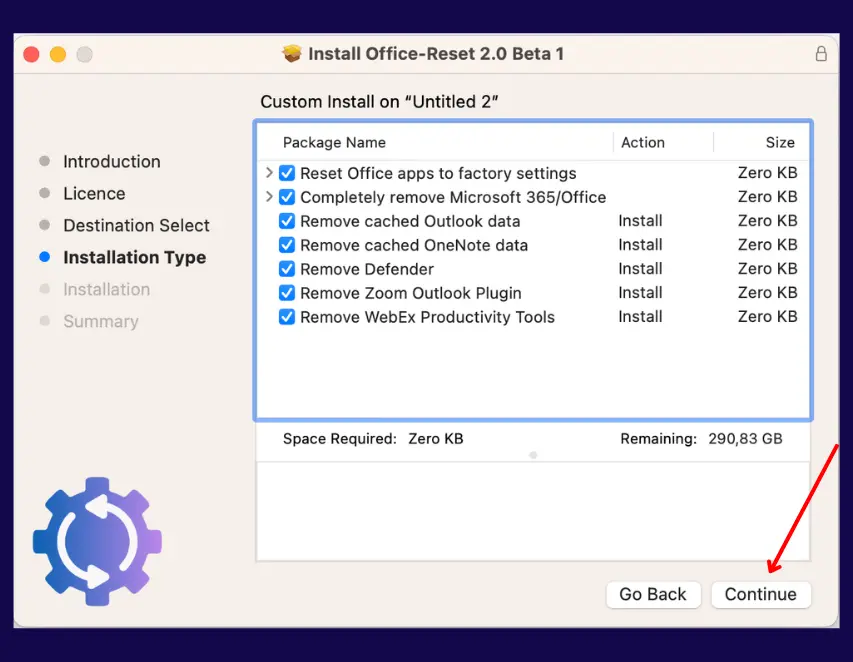Screen dimensions: 853x662
Task: Click the Package Name column header
Action: click(x=334, y=143)
